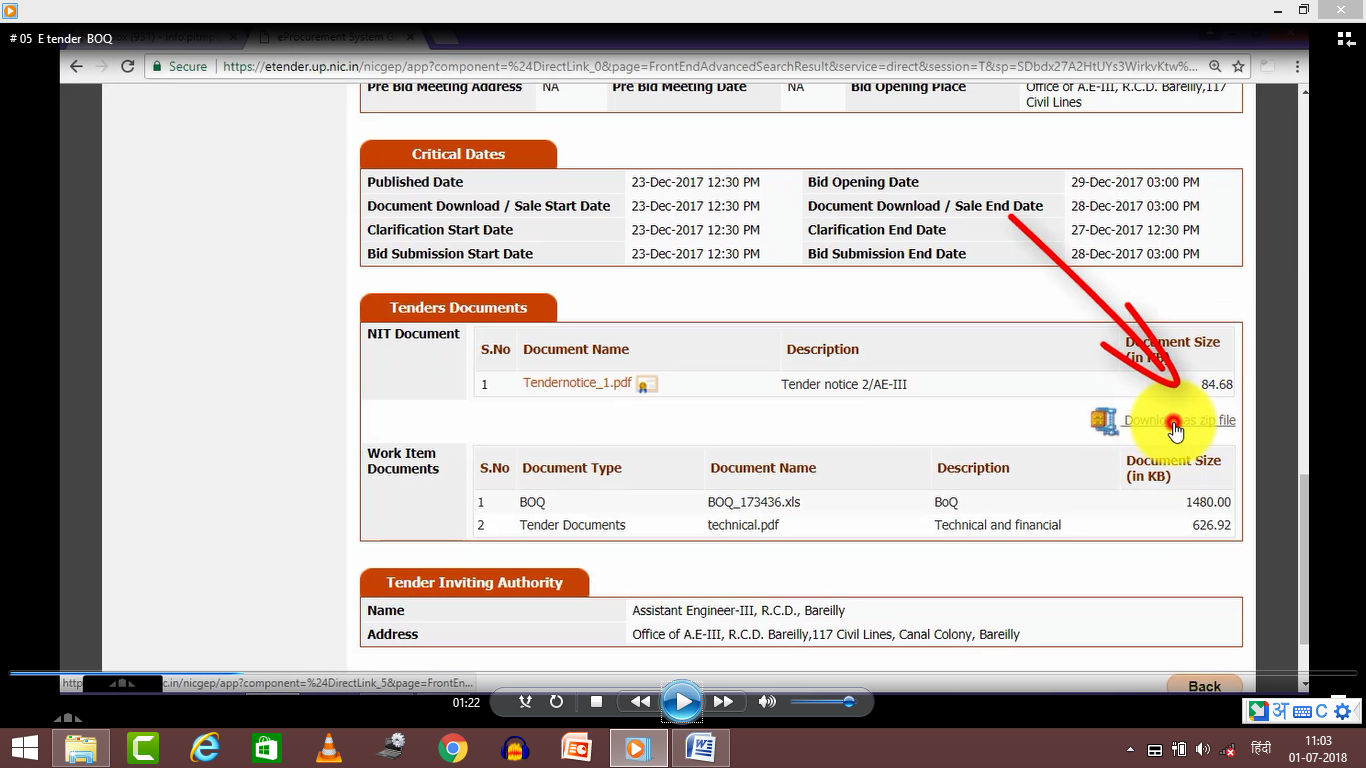Click the Back button on the page
The width and height of the screenshot is (1366, 768).
click(1204, 685)
